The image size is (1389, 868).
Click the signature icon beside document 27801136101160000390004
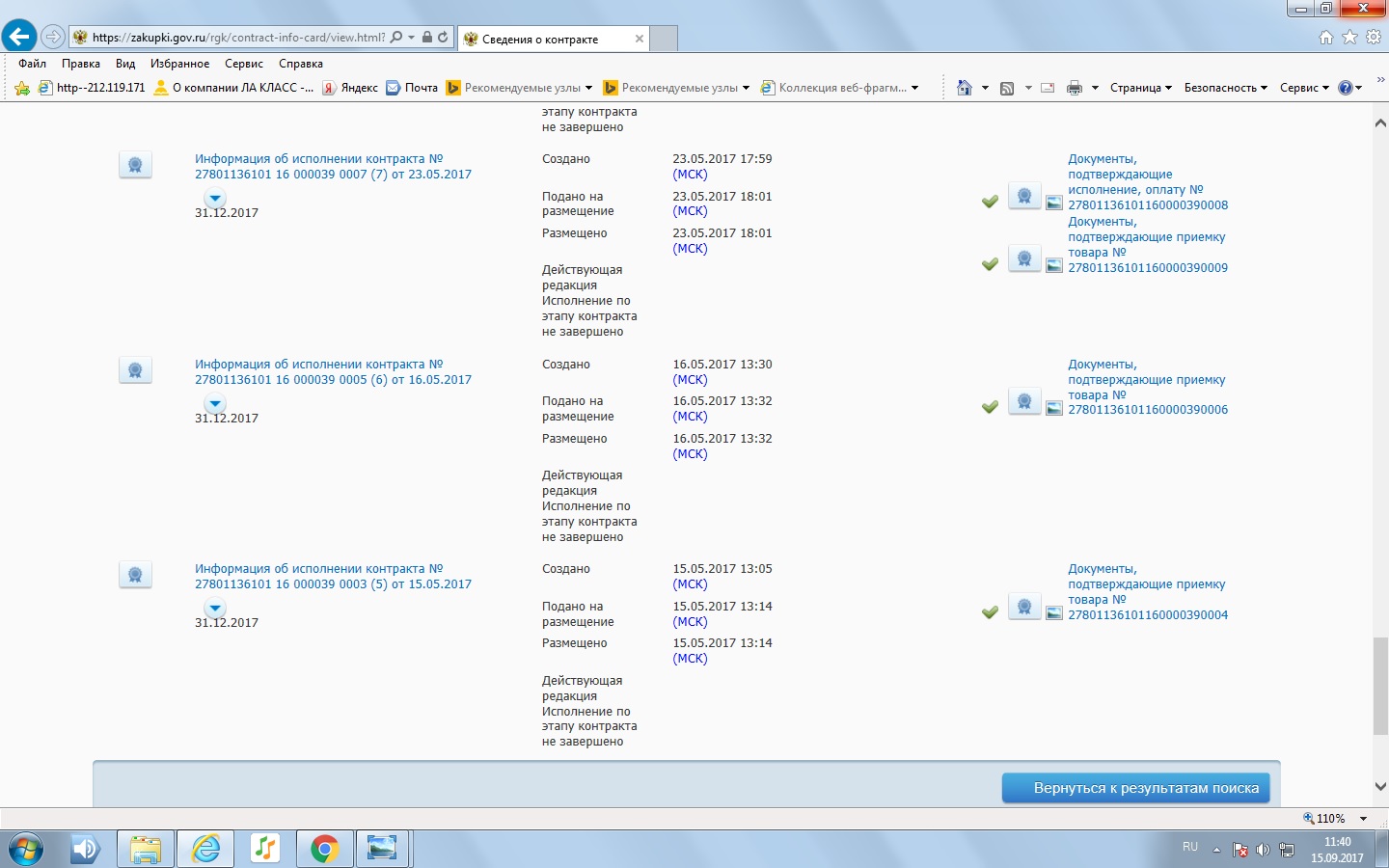tap(1024, 607)
